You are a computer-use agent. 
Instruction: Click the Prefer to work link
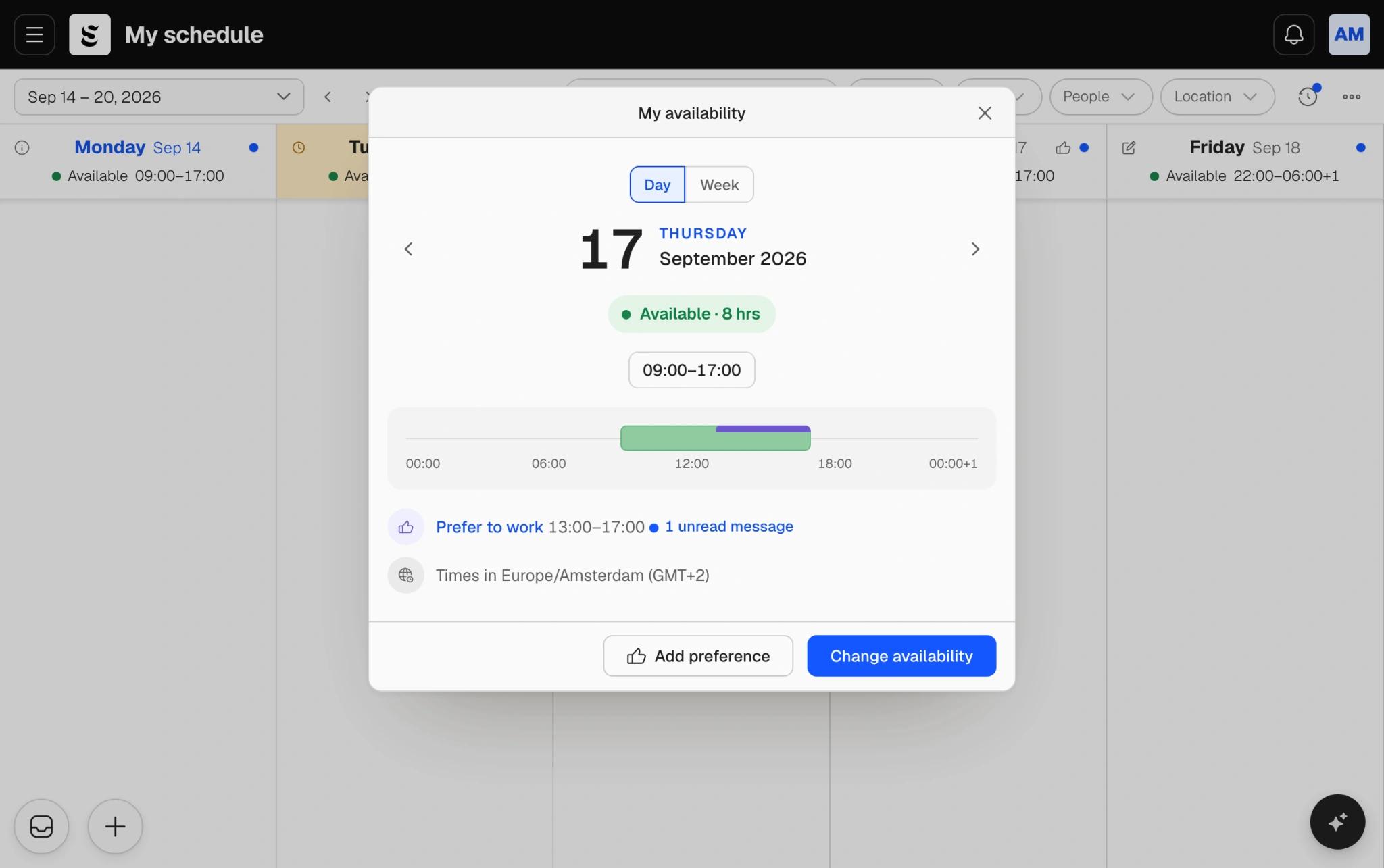[489, 527]
